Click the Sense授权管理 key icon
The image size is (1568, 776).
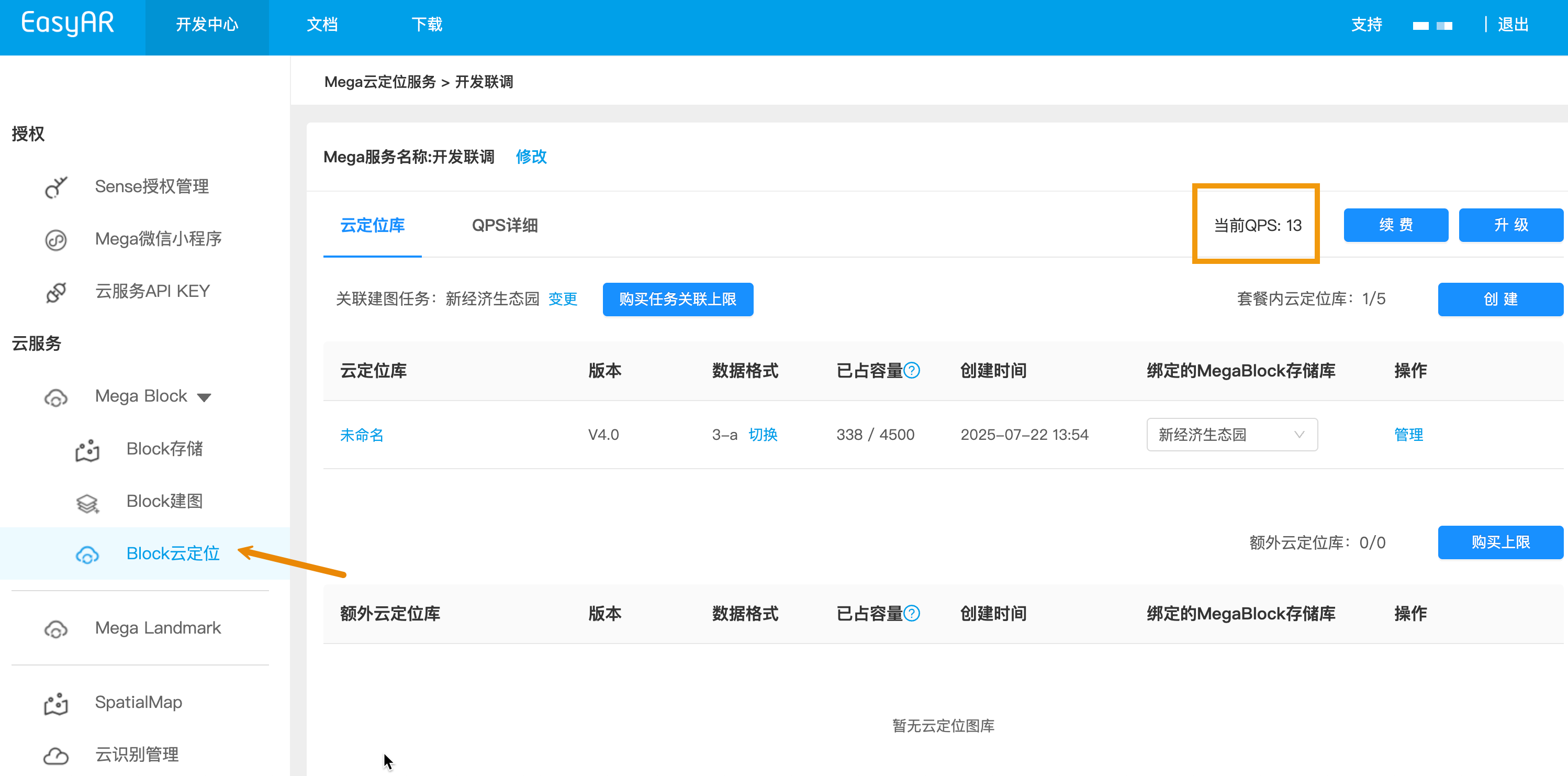(x=56, y=187)
